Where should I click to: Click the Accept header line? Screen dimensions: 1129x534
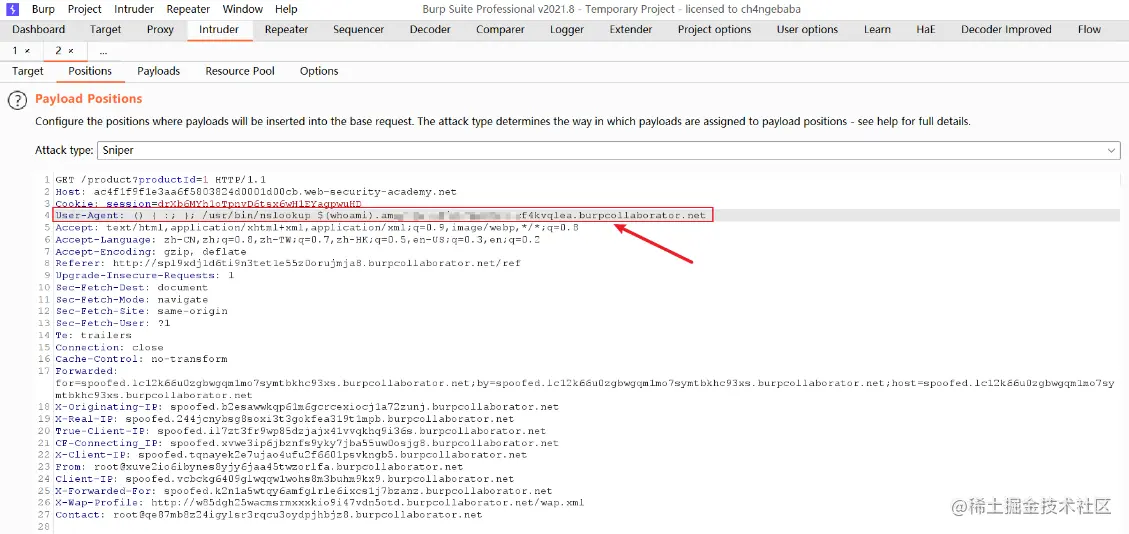pos(317,227)
